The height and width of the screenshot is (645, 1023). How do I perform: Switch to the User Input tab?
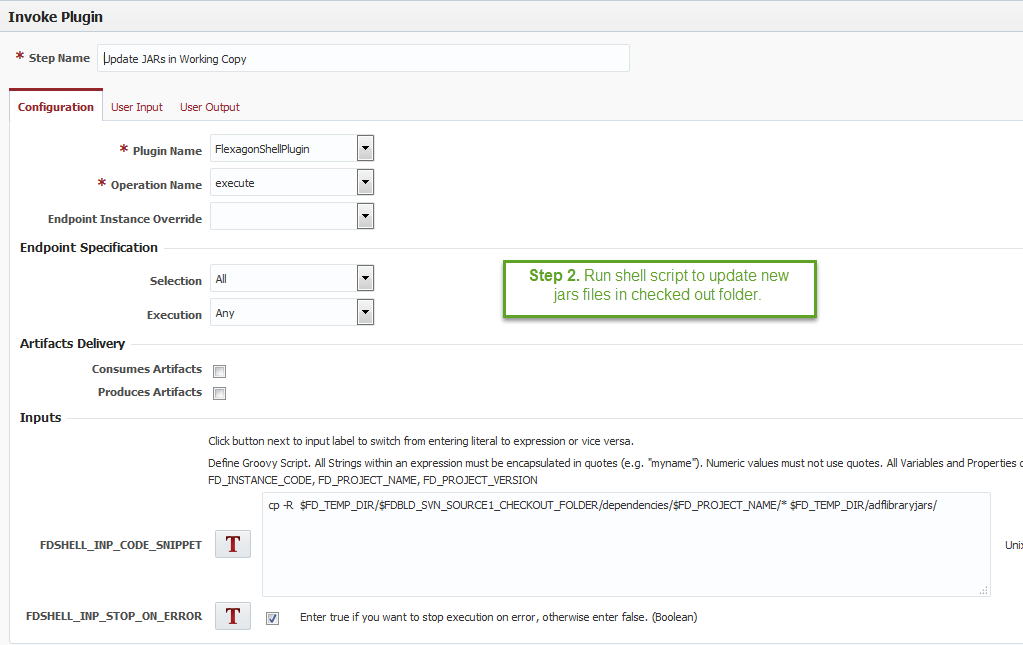(136, 107)
